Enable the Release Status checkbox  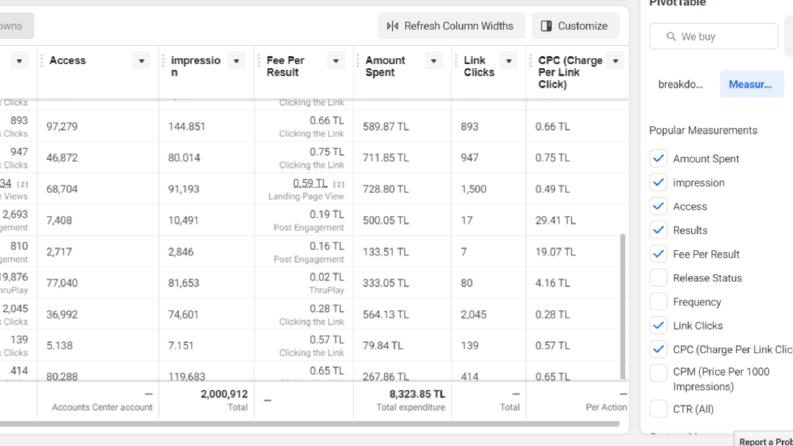[x=658, y=278]
